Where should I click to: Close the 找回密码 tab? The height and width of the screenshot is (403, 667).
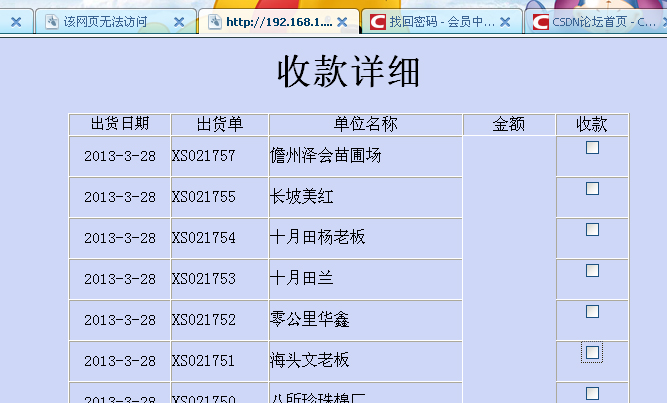tap(505, 22)
